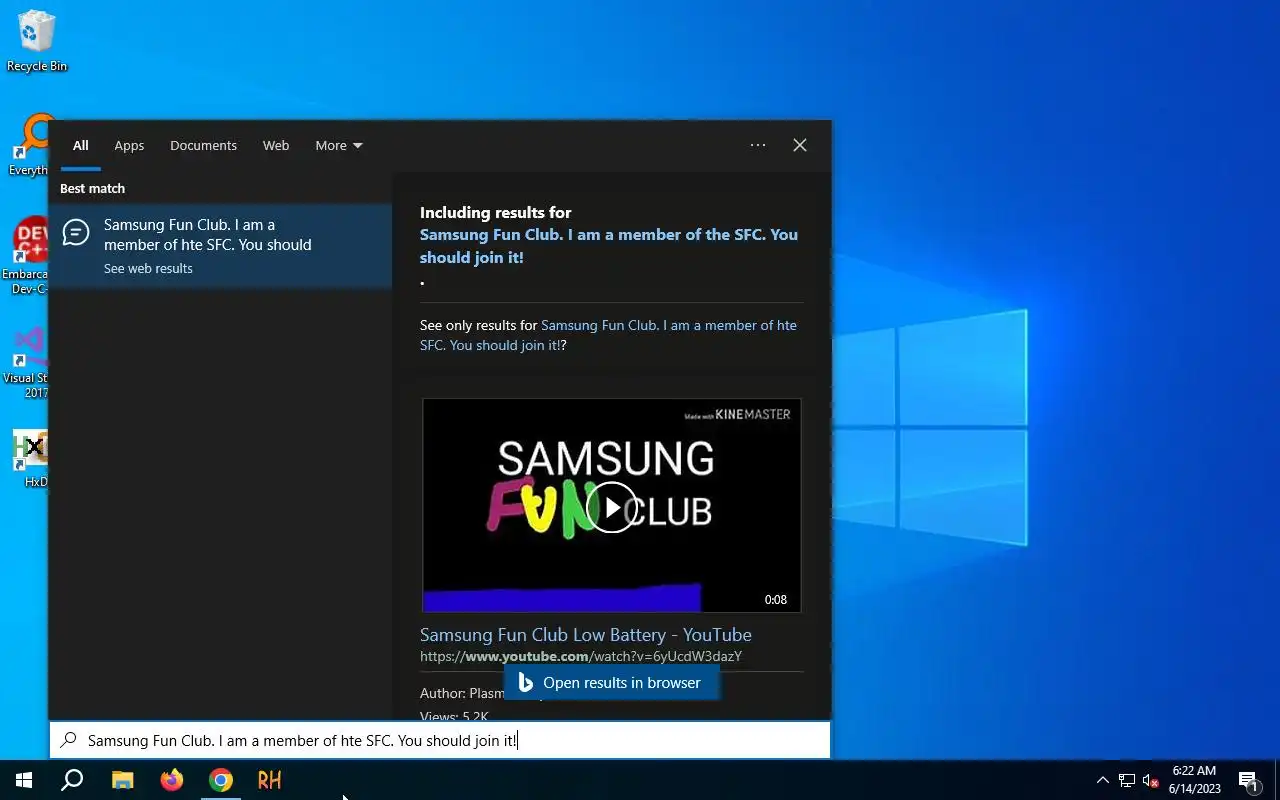
Task: Launch Firefox from the taskbar
Action: coord(172,780)
